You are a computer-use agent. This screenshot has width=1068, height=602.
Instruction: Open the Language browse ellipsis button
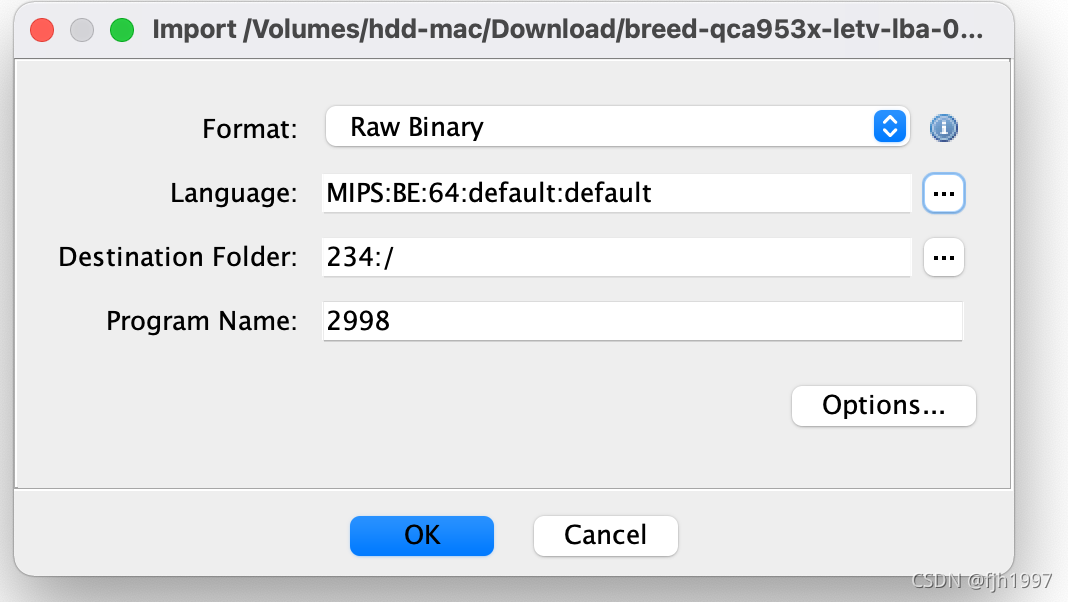[x=943, y=193]
